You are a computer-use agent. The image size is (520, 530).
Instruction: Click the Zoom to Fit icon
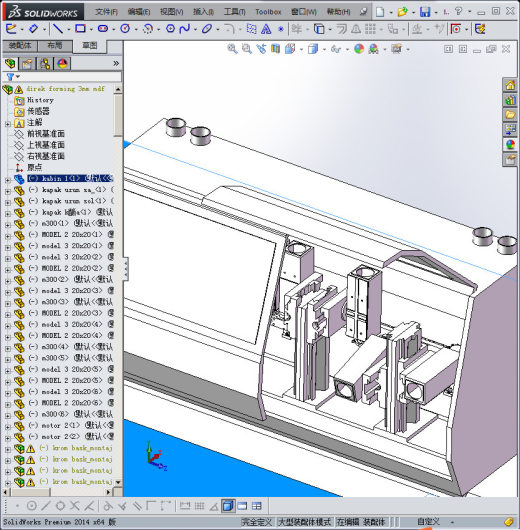click(232, 49)
